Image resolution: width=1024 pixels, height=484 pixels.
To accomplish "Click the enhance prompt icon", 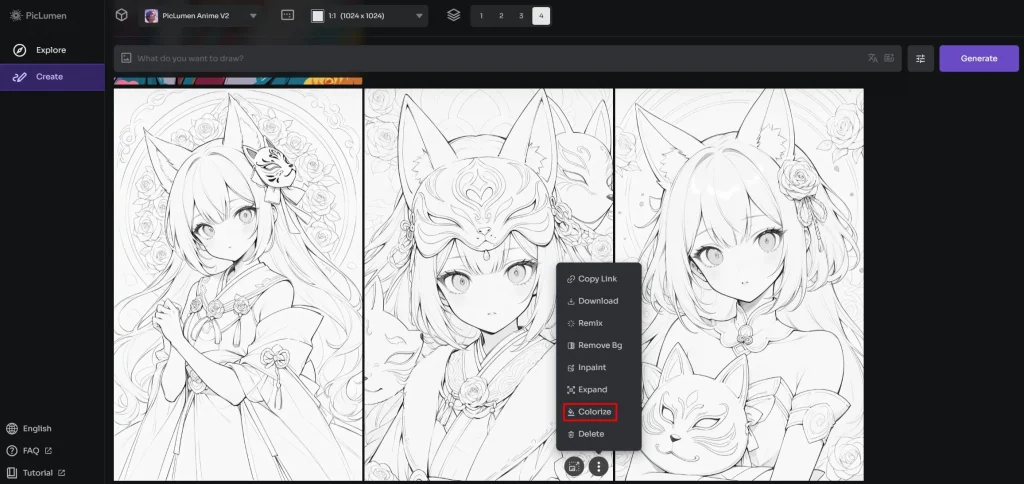I will [889, 58].
